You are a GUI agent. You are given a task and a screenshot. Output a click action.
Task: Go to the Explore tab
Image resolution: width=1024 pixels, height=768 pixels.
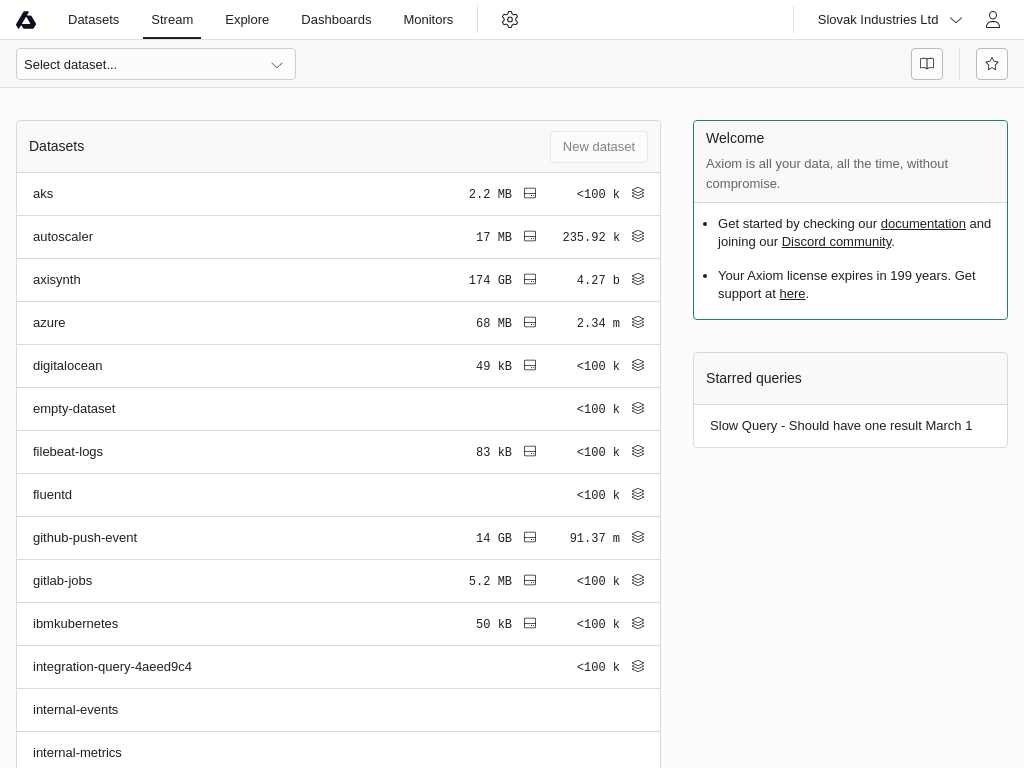tap(247, 20)
